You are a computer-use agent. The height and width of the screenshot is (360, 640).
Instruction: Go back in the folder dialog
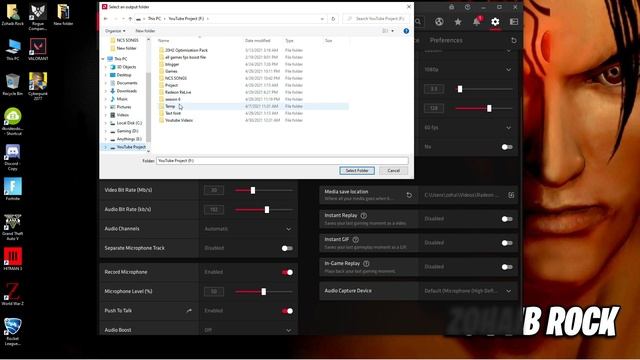pyautogui.click(x=106, y=19)
